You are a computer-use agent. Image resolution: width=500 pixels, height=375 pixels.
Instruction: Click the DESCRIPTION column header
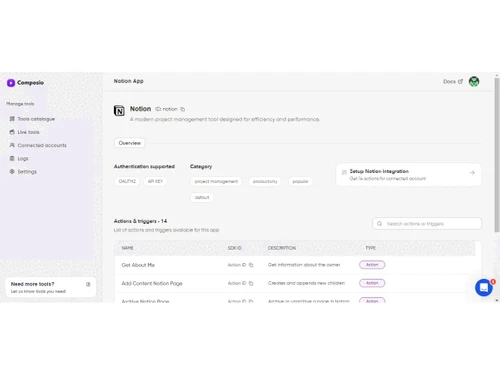coord(282,248)
